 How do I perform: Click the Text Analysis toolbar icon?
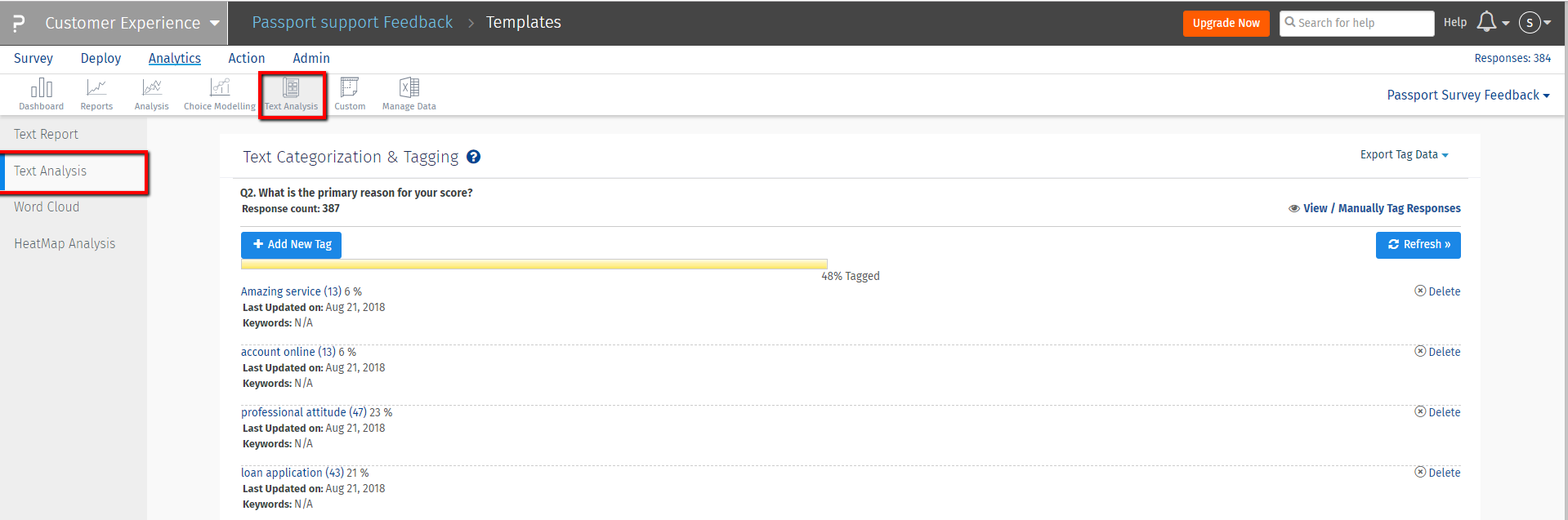pos(292,94)
